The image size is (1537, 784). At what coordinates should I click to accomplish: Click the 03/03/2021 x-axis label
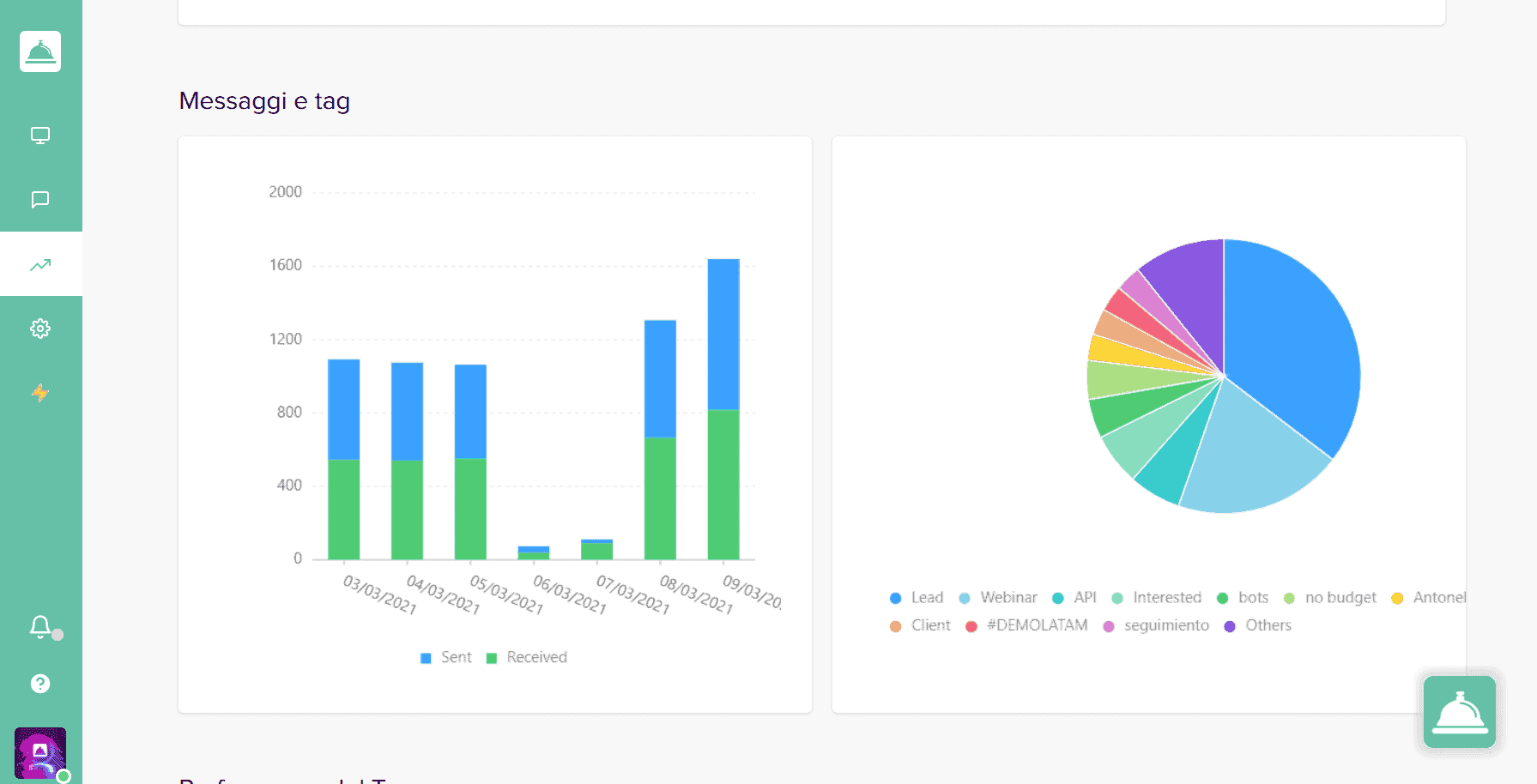(x=379, y=595)
